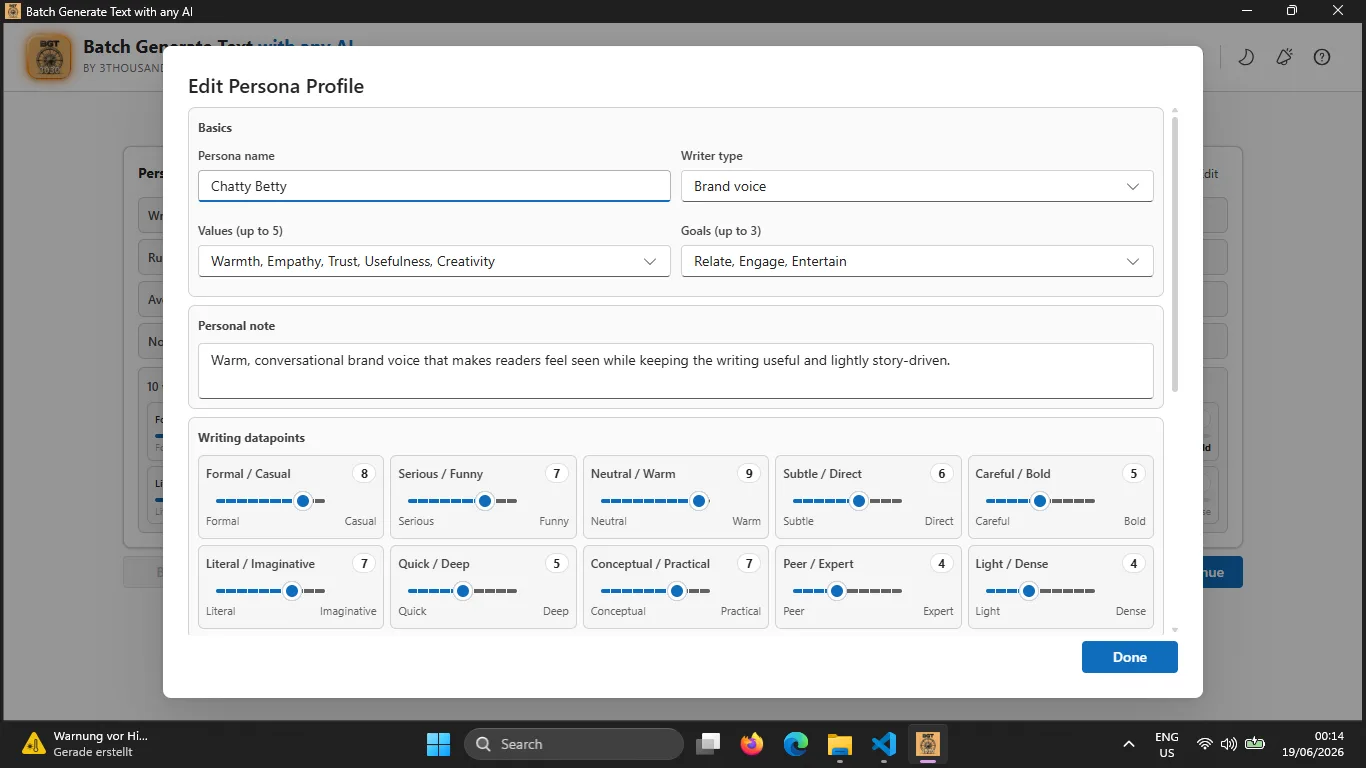
Task: Click the Serious / Funny slider
Action: click(462, 501)
